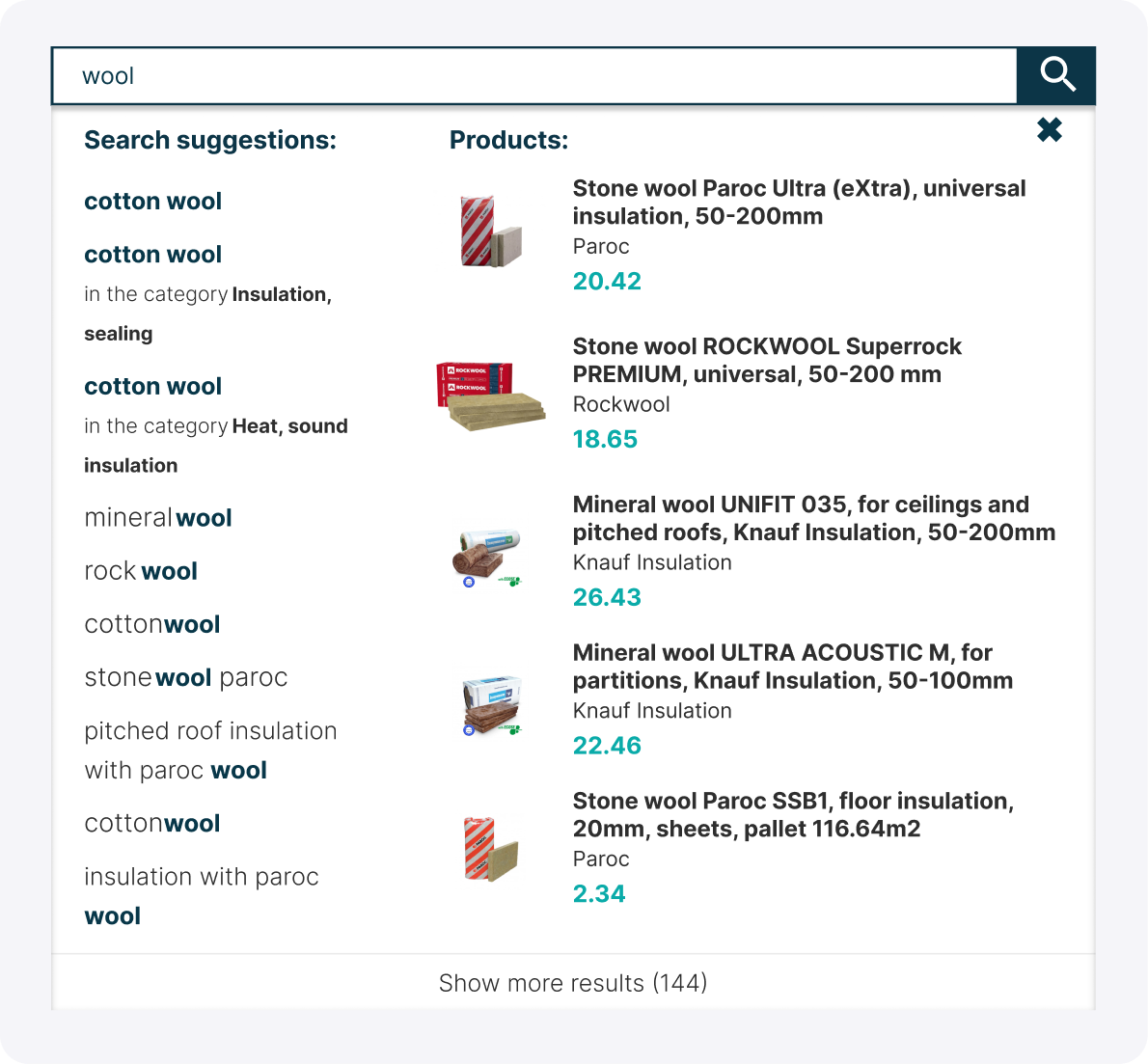This screenshot has height=1064, width=1148.
Task: Choose the stone wool paroc suggestion
Action: [x=186, y=677]
